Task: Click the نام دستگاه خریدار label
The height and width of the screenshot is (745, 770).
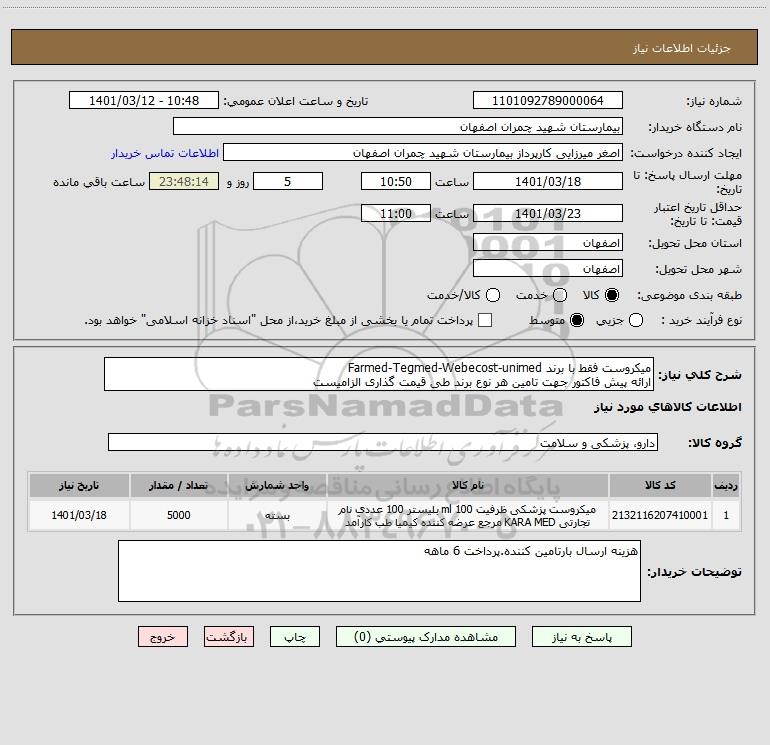Action: pos(695,128)
